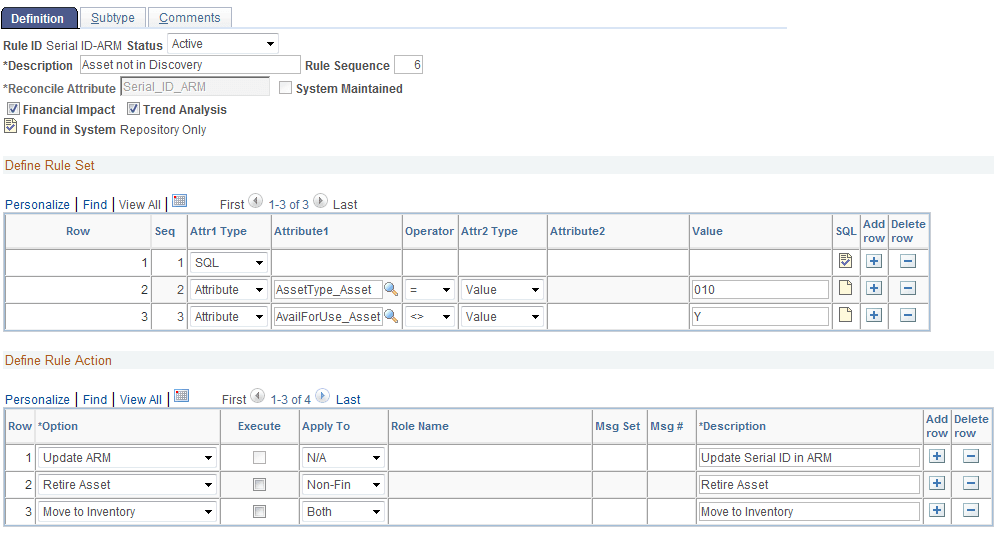Delete the Move to Inventory action row

(x=971, y=510)
